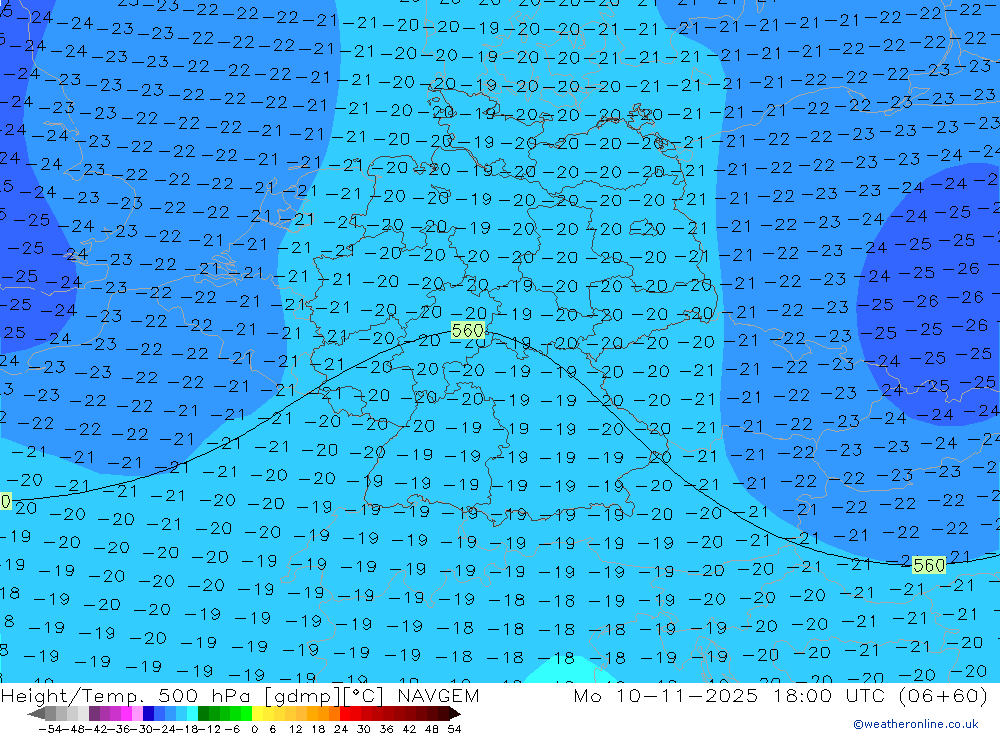Select the dark purple swatch above -42 on the legend
This screenshot has width=1000, height=733.
pos(94,714)
